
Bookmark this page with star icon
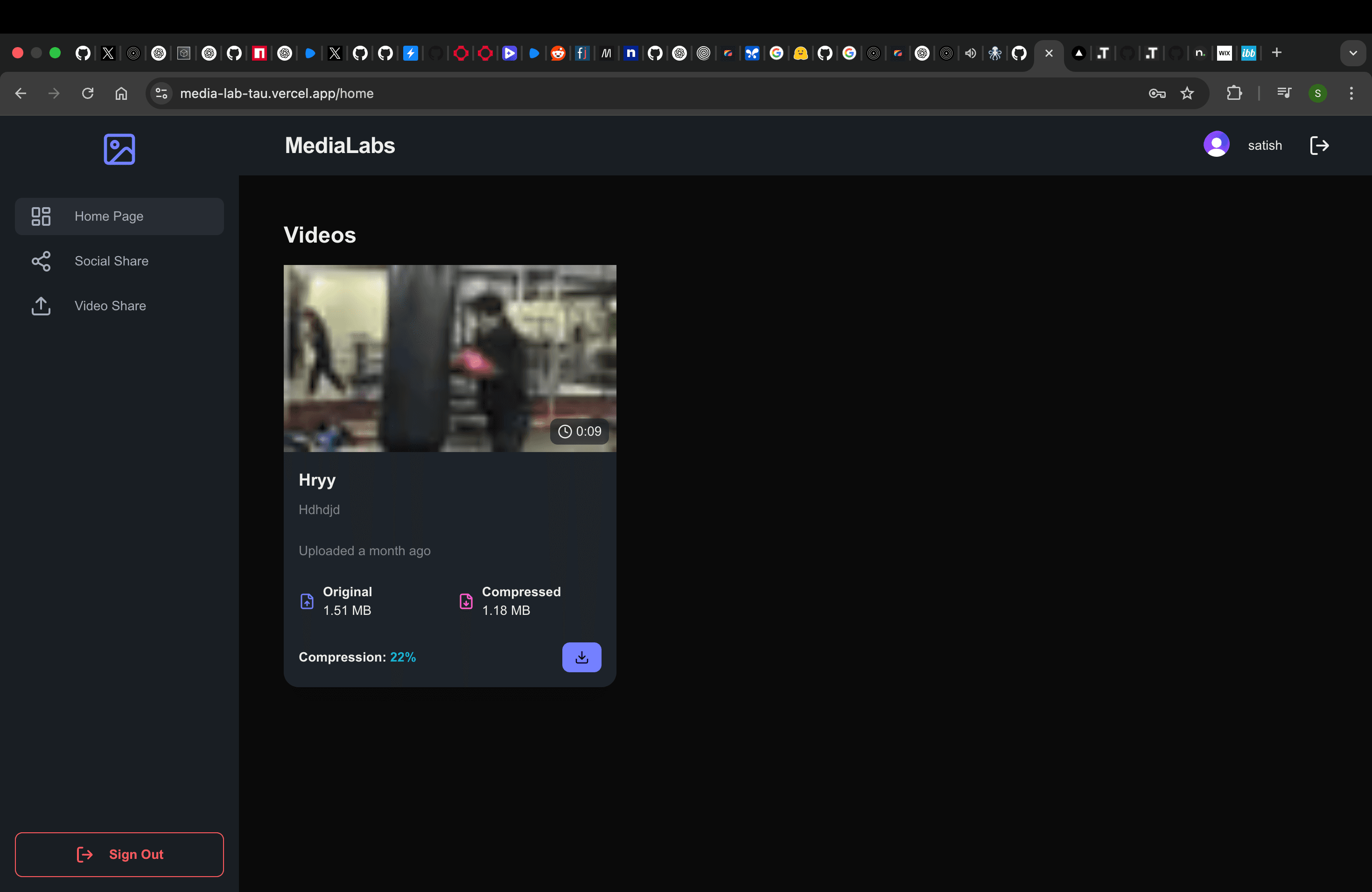1187,93
